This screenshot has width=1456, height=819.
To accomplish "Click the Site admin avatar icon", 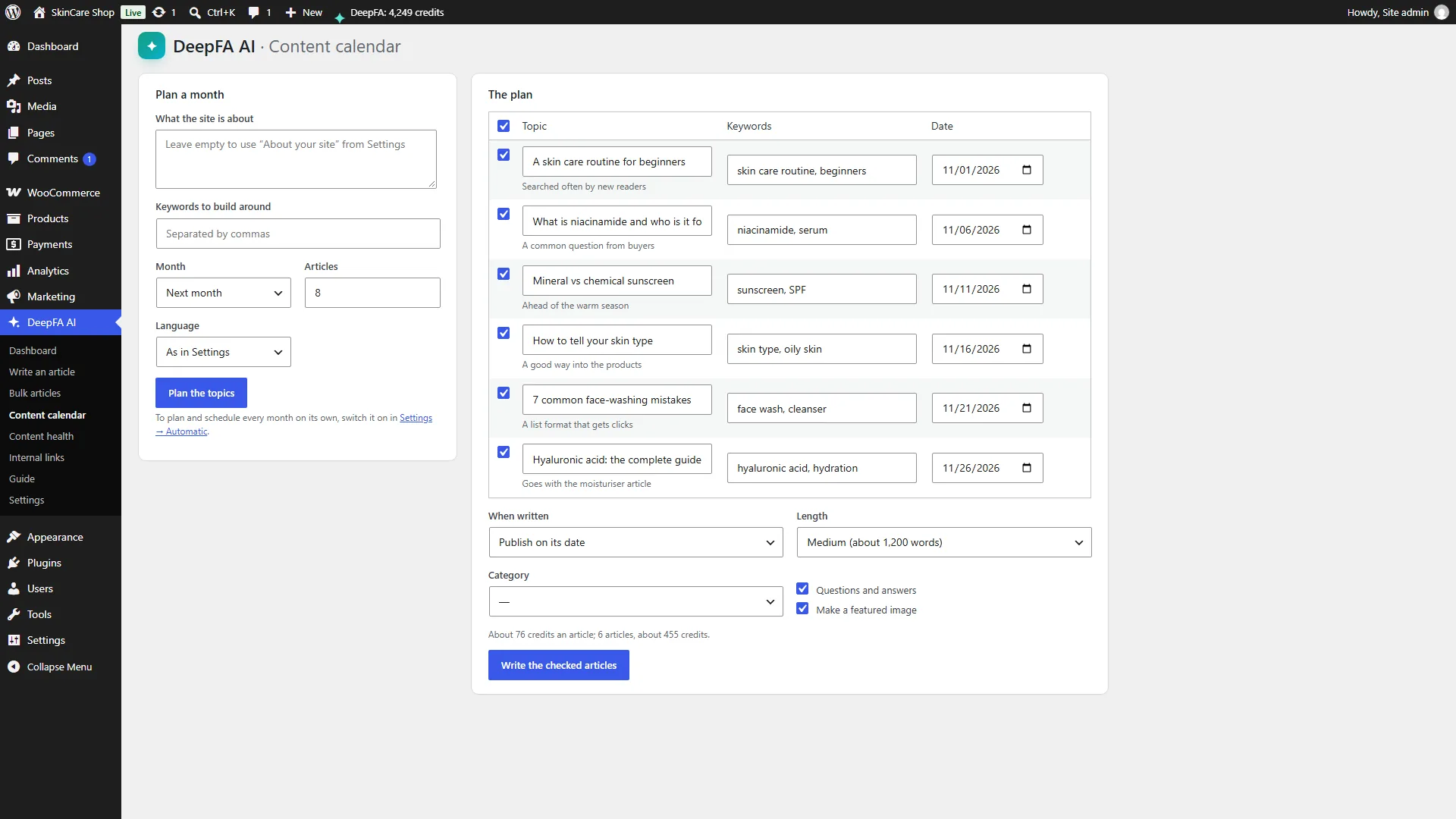I will point(1442,12).
